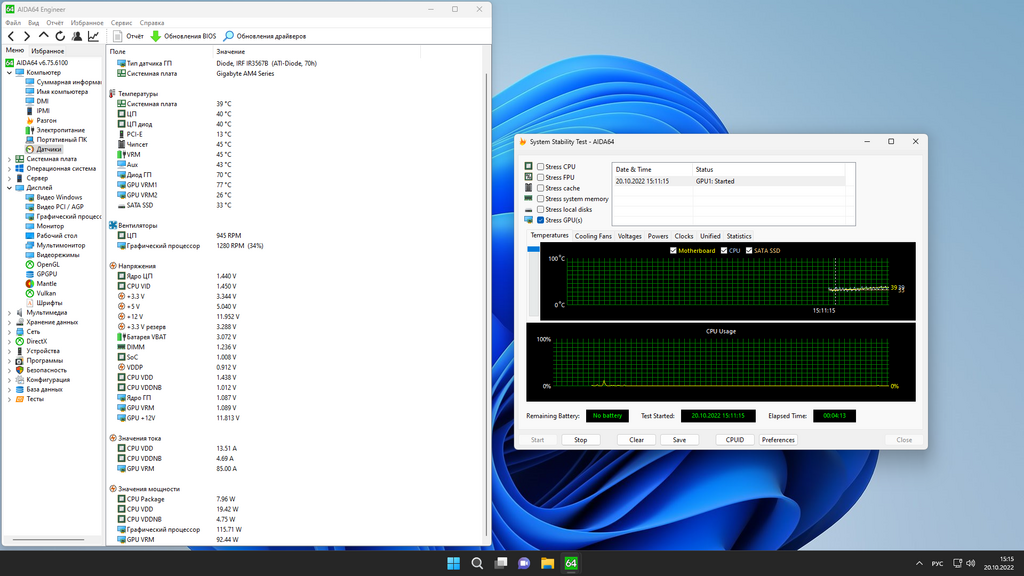Open the Файл menu

pos(13,23)
